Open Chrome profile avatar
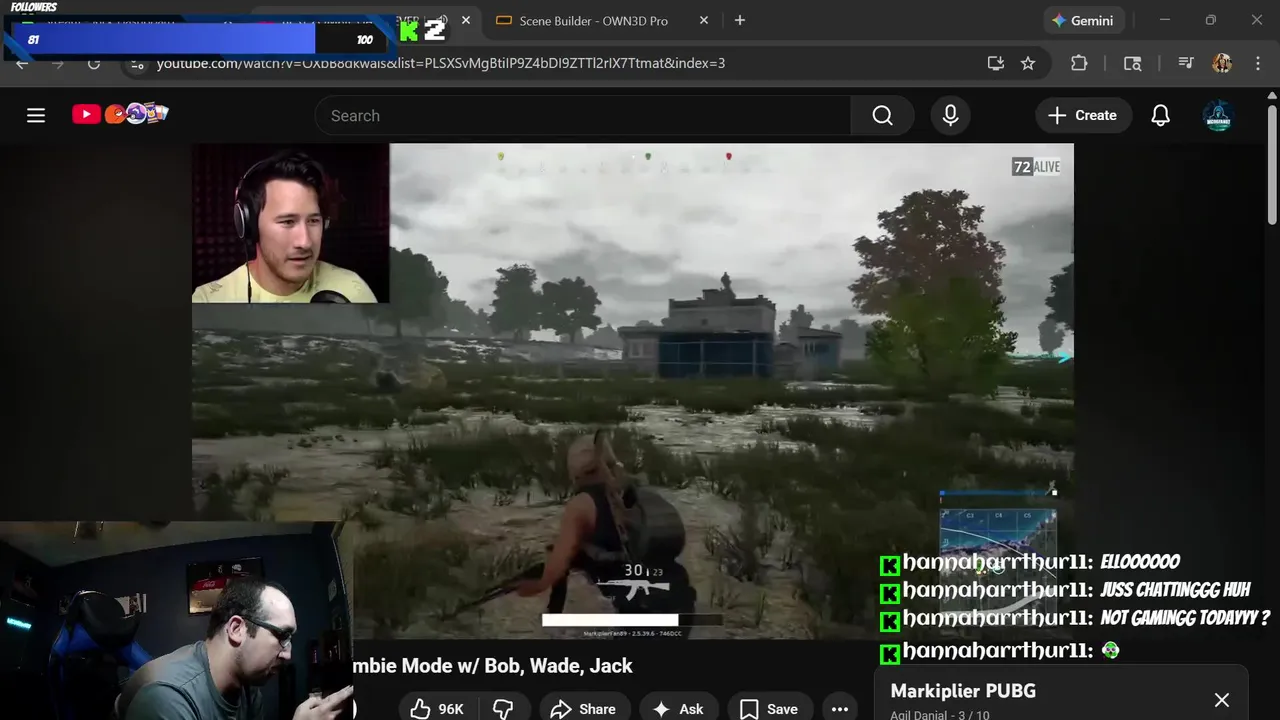This screenshot has height=720, width=1280. [x=1222, y=63]
